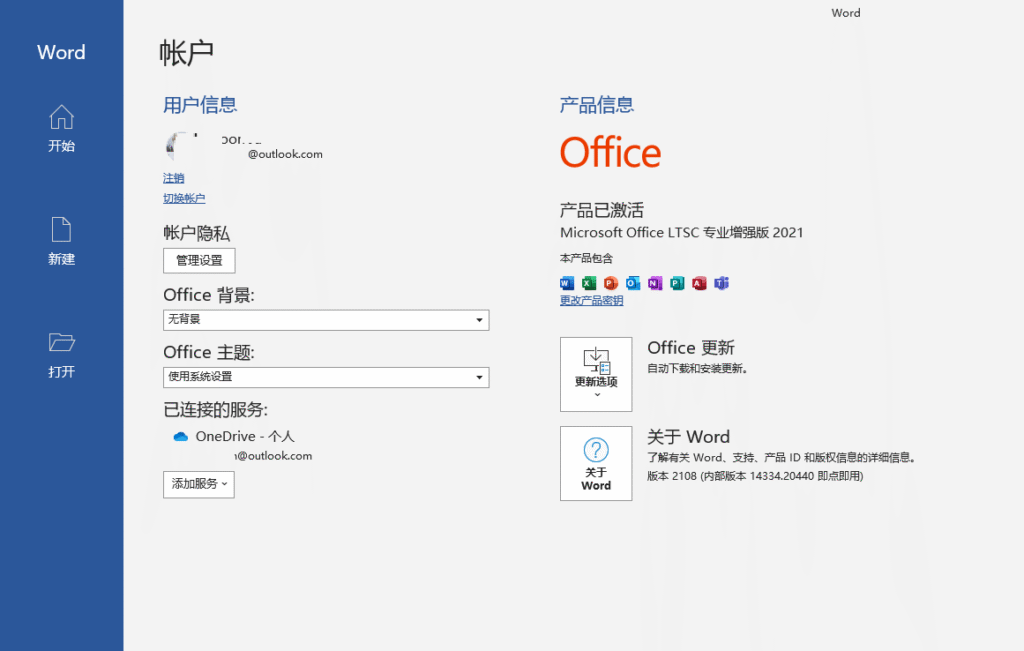Click the Excel icon under 本产品包含
The image size is (1024, 651).
[589, 283]
